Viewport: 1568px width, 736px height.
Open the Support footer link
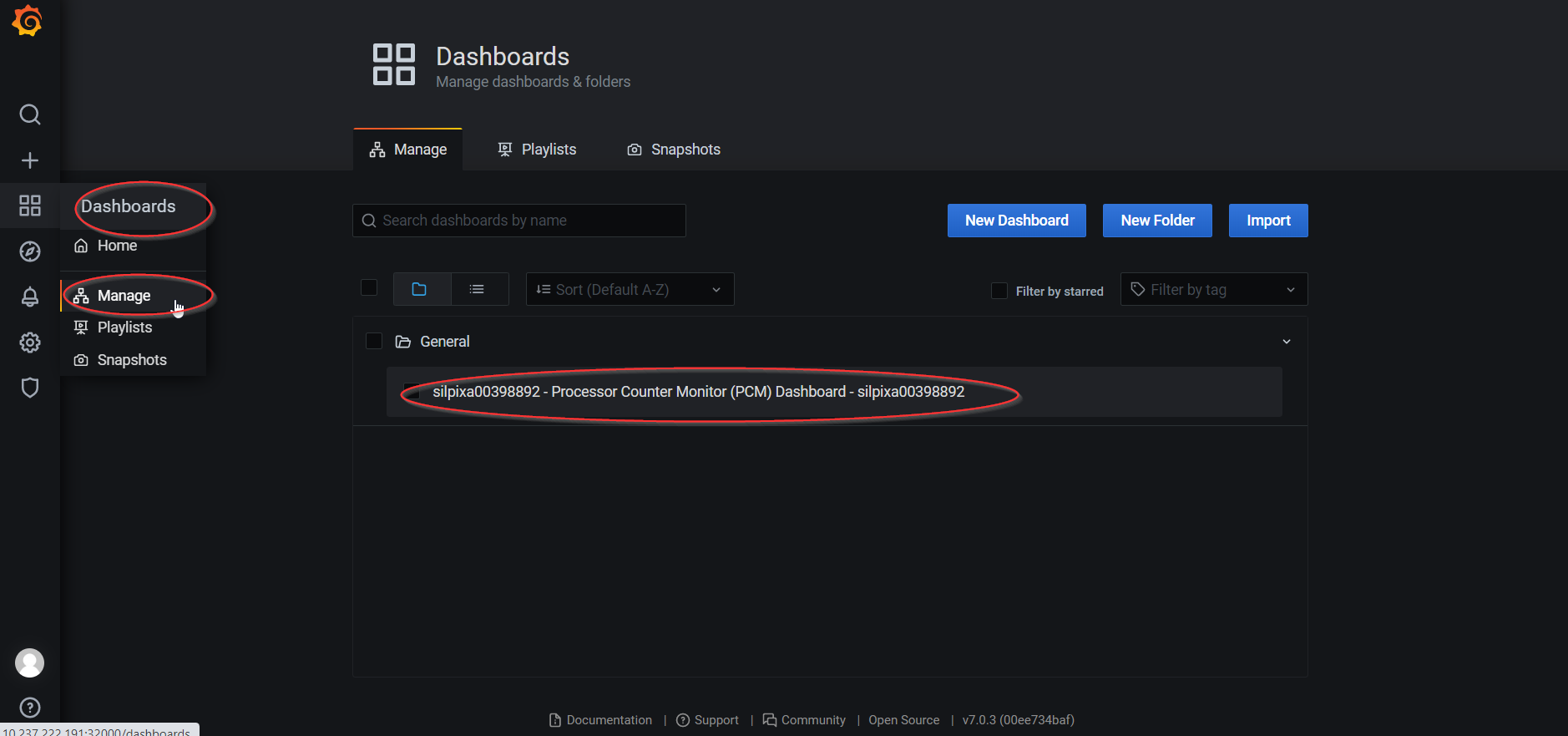(x=707, y=720)
